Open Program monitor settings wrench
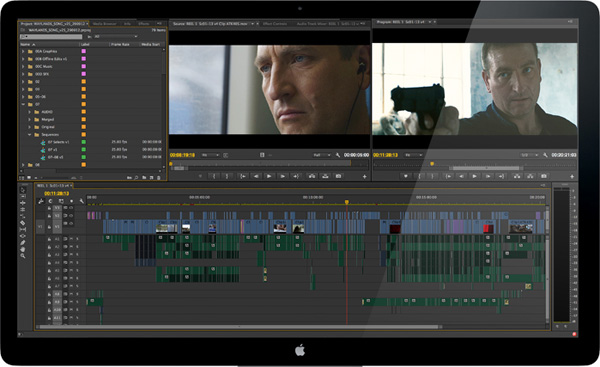The width and height of the screenshot is (600, 367). pyautogui.click(x=545, y=155)
